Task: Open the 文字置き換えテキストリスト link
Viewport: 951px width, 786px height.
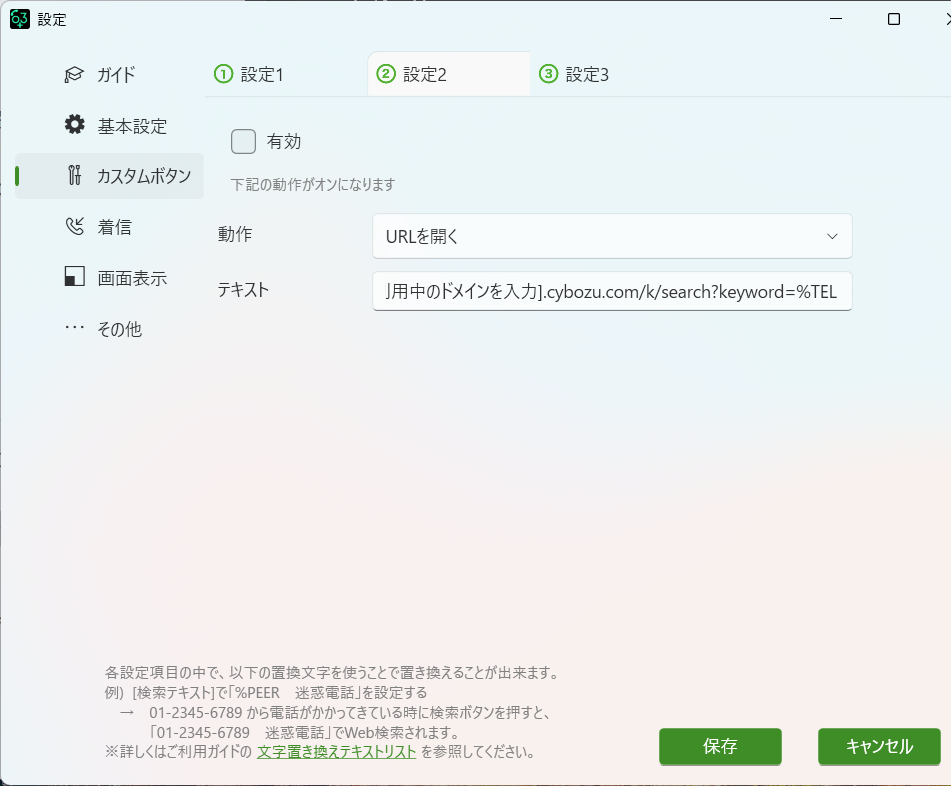Action: 336,751
